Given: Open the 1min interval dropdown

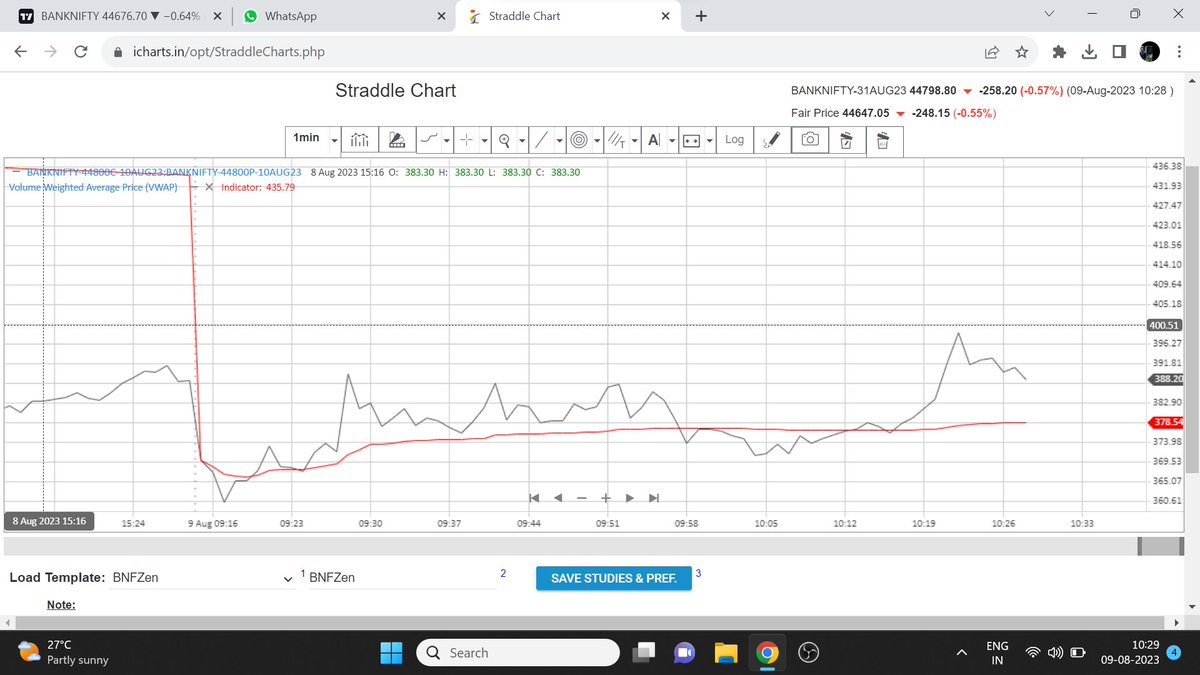Looking at the screenshot, I should (x=334, y=140).
